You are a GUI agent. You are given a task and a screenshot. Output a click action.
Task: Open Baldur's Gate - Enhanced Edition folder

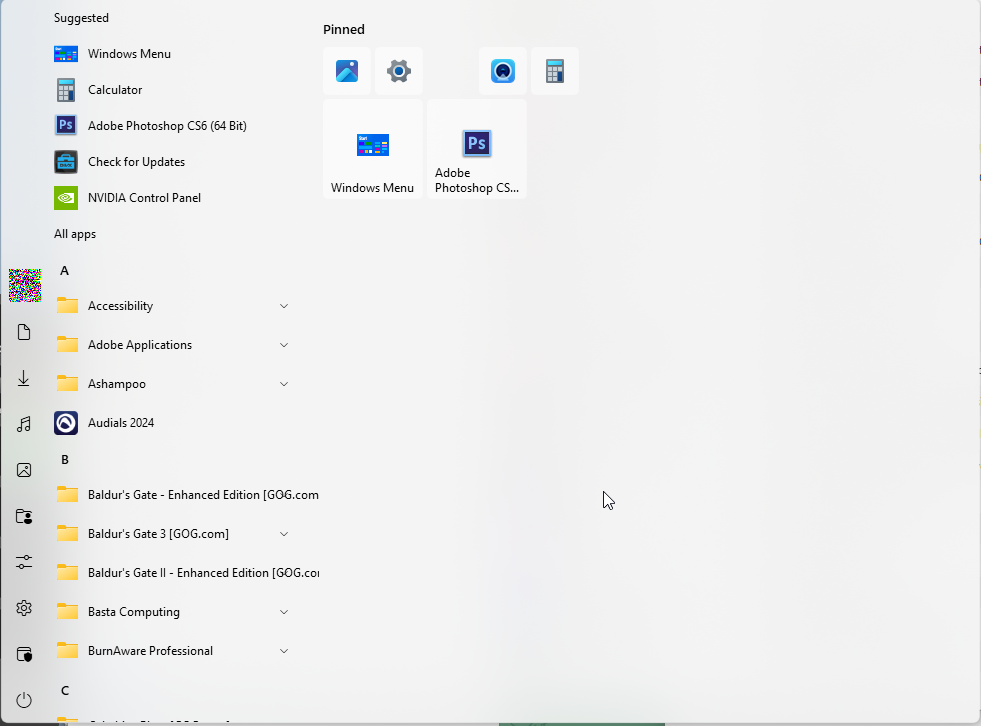(x=186, y=495)
